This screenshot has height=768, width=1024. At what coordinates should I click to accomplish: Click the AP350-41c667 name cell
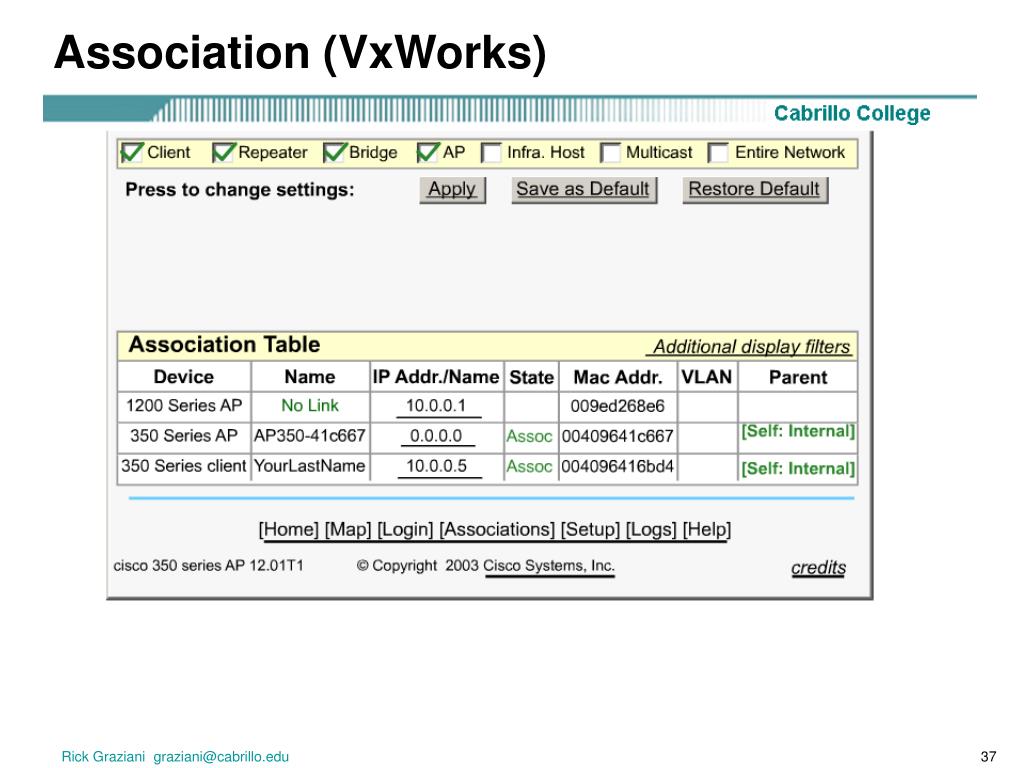point(310,436)
